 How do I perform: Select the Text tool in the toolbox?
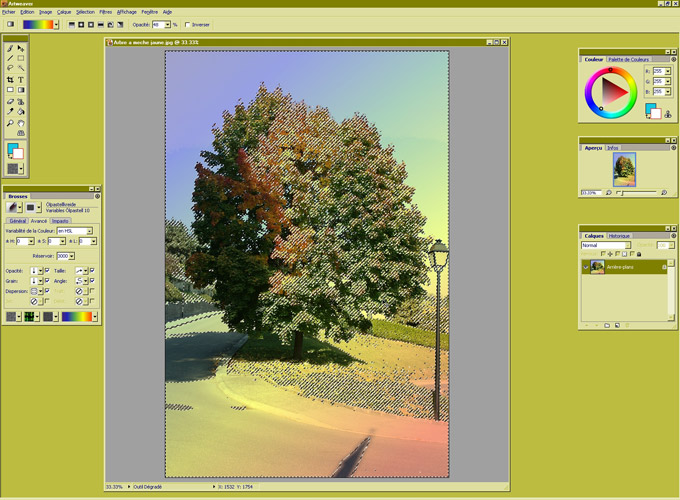21,80
